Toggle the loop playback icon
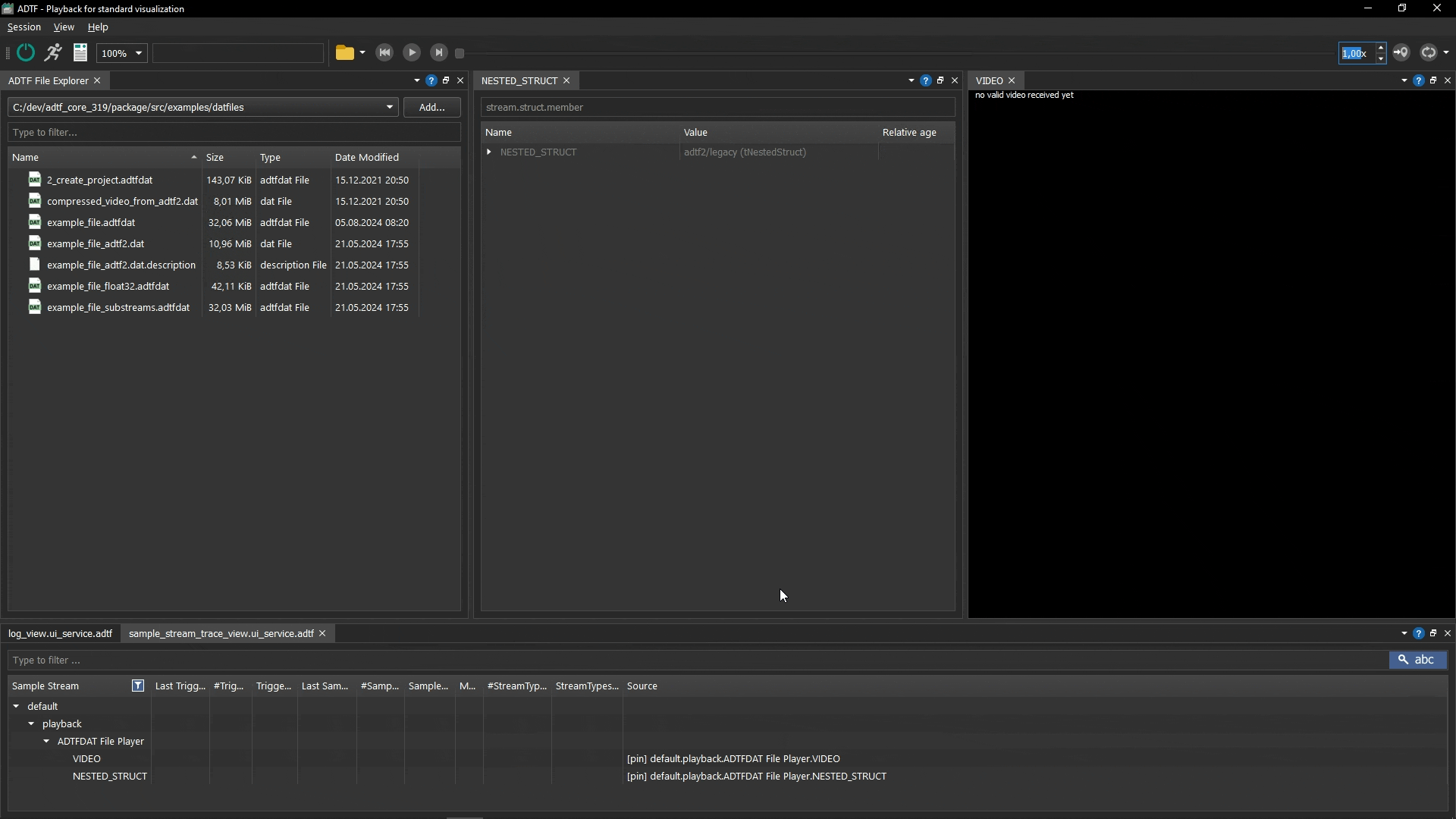This screenshot has width=1456, height=819. [1429, 52]
